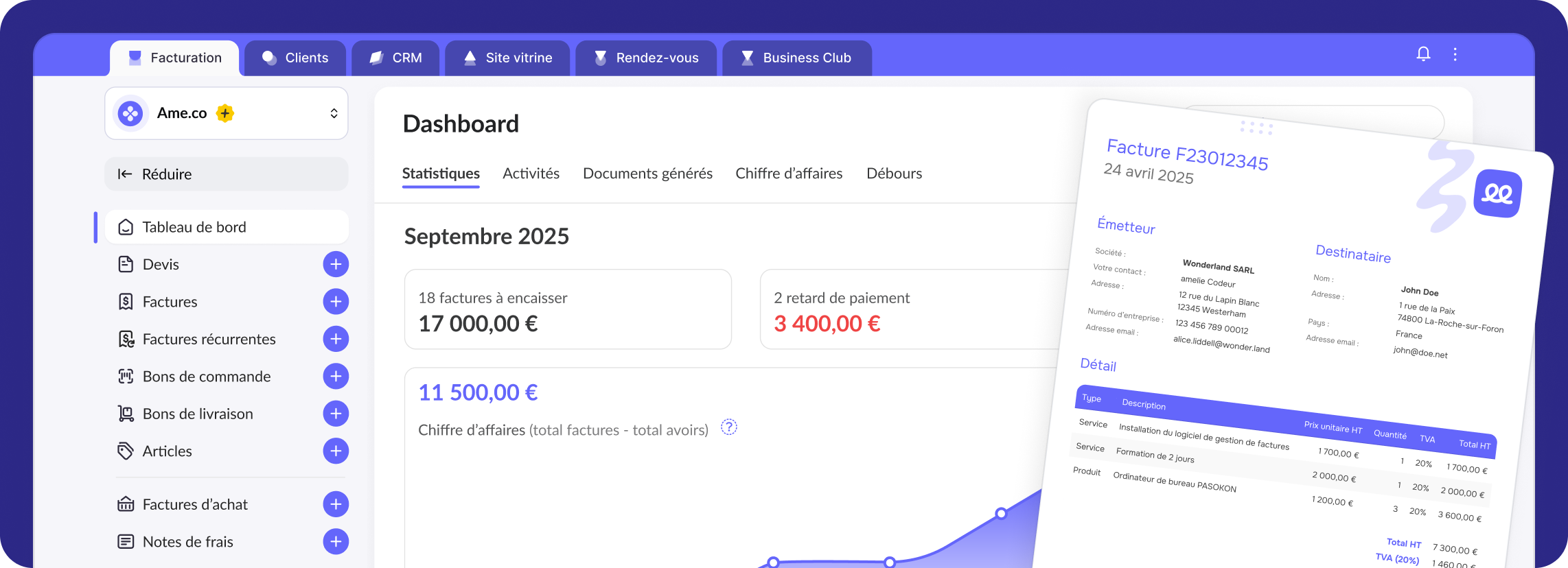Click the help question mark near Chiffre d'affaires
Screen dimensions: 1568x568
click(728, 427)
